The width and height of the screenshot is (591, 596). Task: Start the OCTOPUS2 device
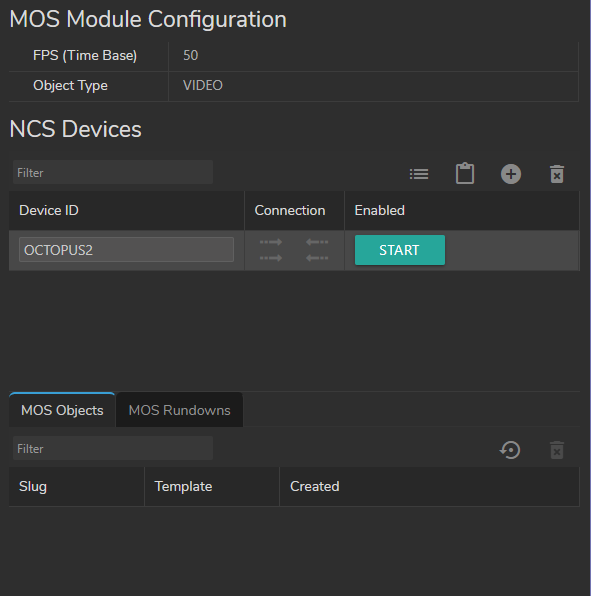tap(399, 250)
